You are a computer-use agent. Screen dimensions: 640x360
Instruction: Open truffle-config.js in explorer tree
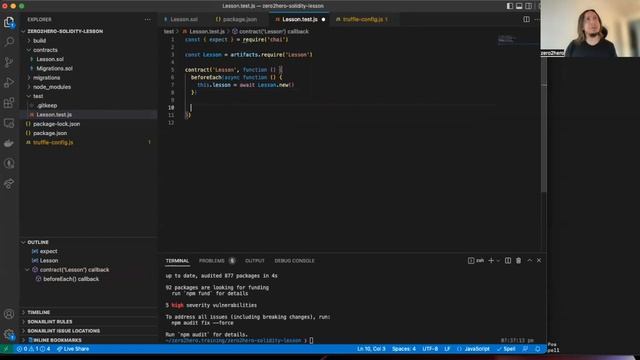(53, 142)
